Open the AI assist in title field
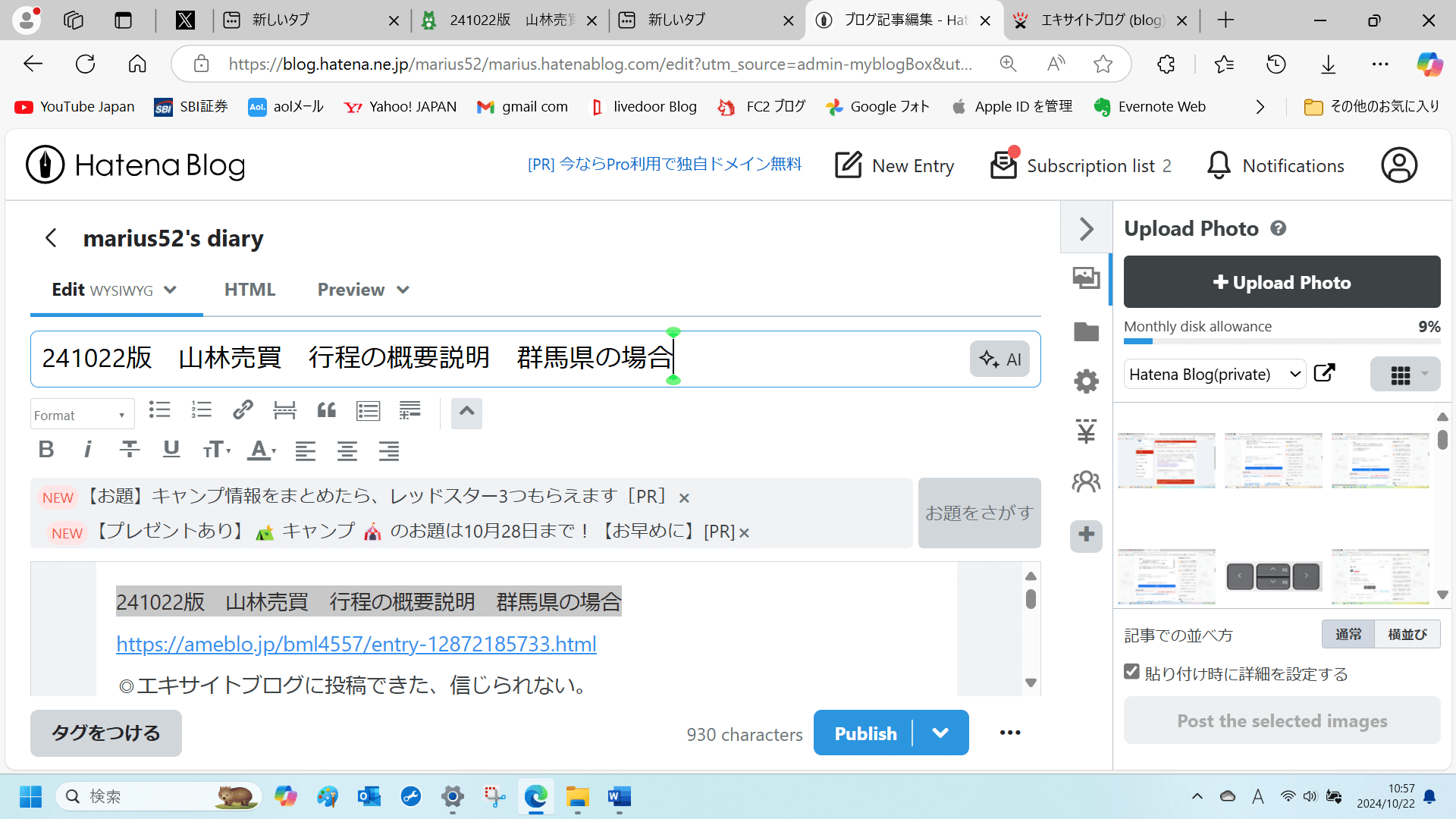This screenshot has height=819, width=1456. point(999,359)
